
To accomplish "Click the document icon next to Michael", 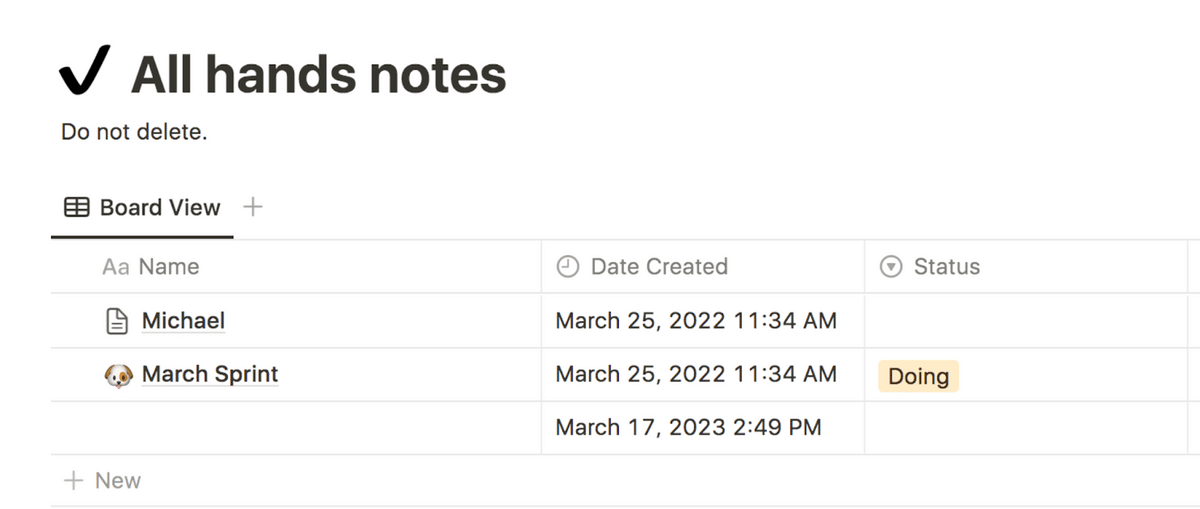I will 118,321.
